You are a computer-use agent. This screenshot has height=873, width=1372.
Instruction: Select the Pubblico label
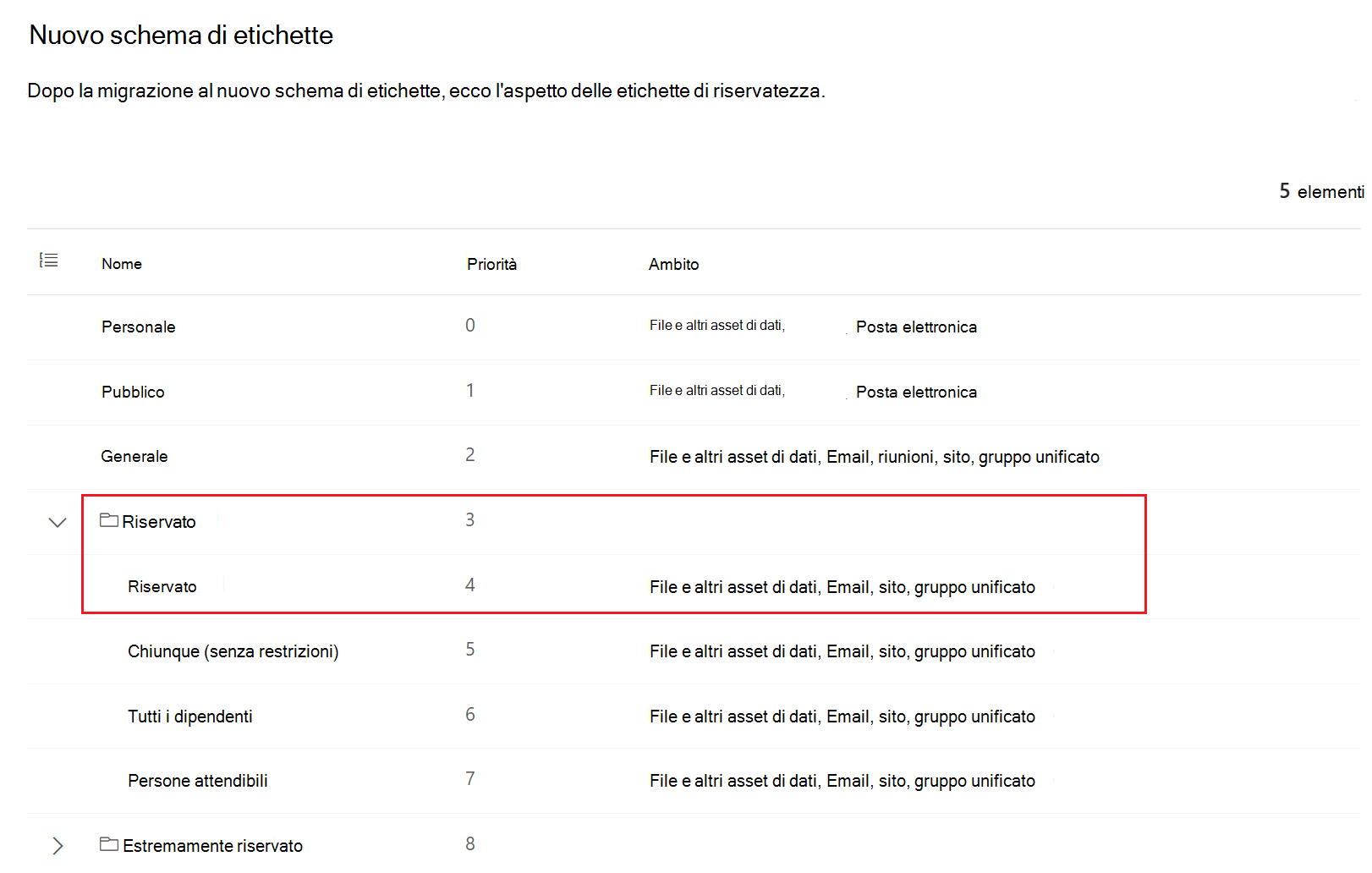[x=133, y=393]
